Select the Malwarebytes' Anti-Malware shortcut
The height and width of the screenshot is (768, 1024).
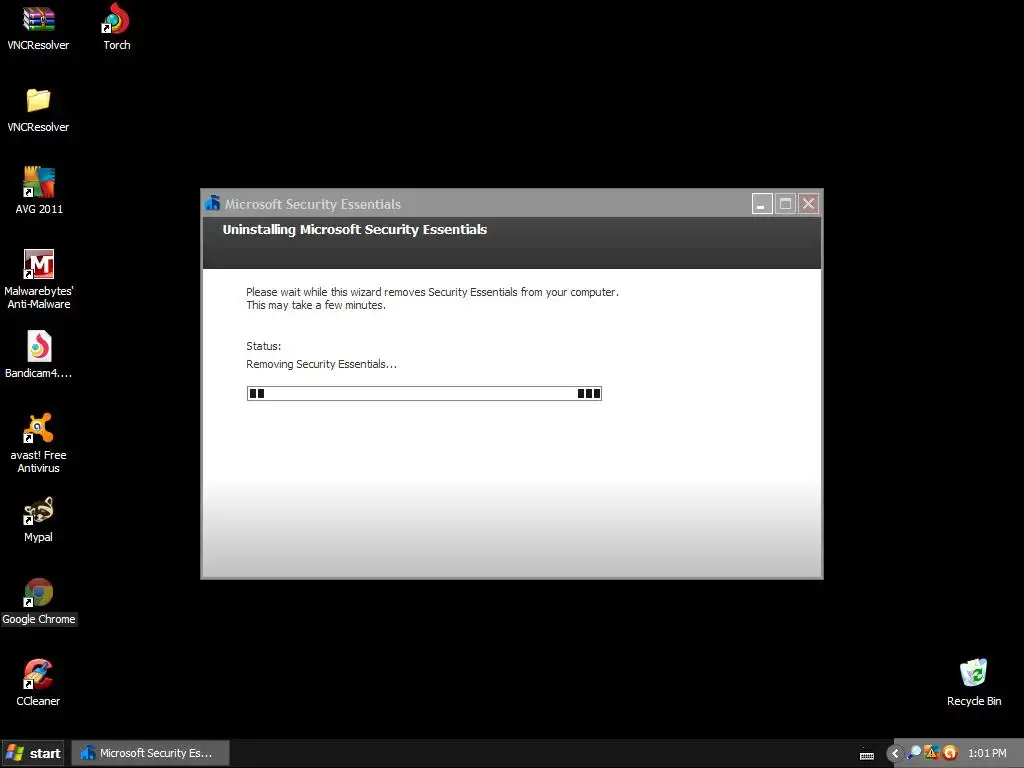click(39, 264)
